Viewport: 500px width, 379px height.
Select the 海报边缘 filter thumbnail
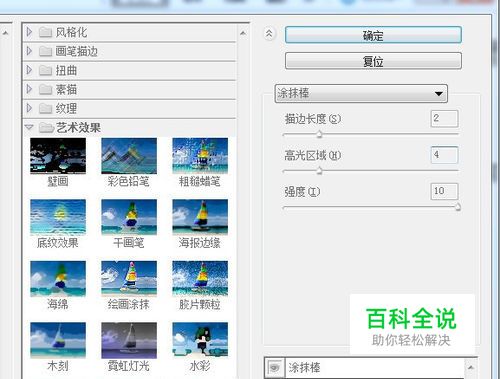pyautogui.click(x=200, y=217)
